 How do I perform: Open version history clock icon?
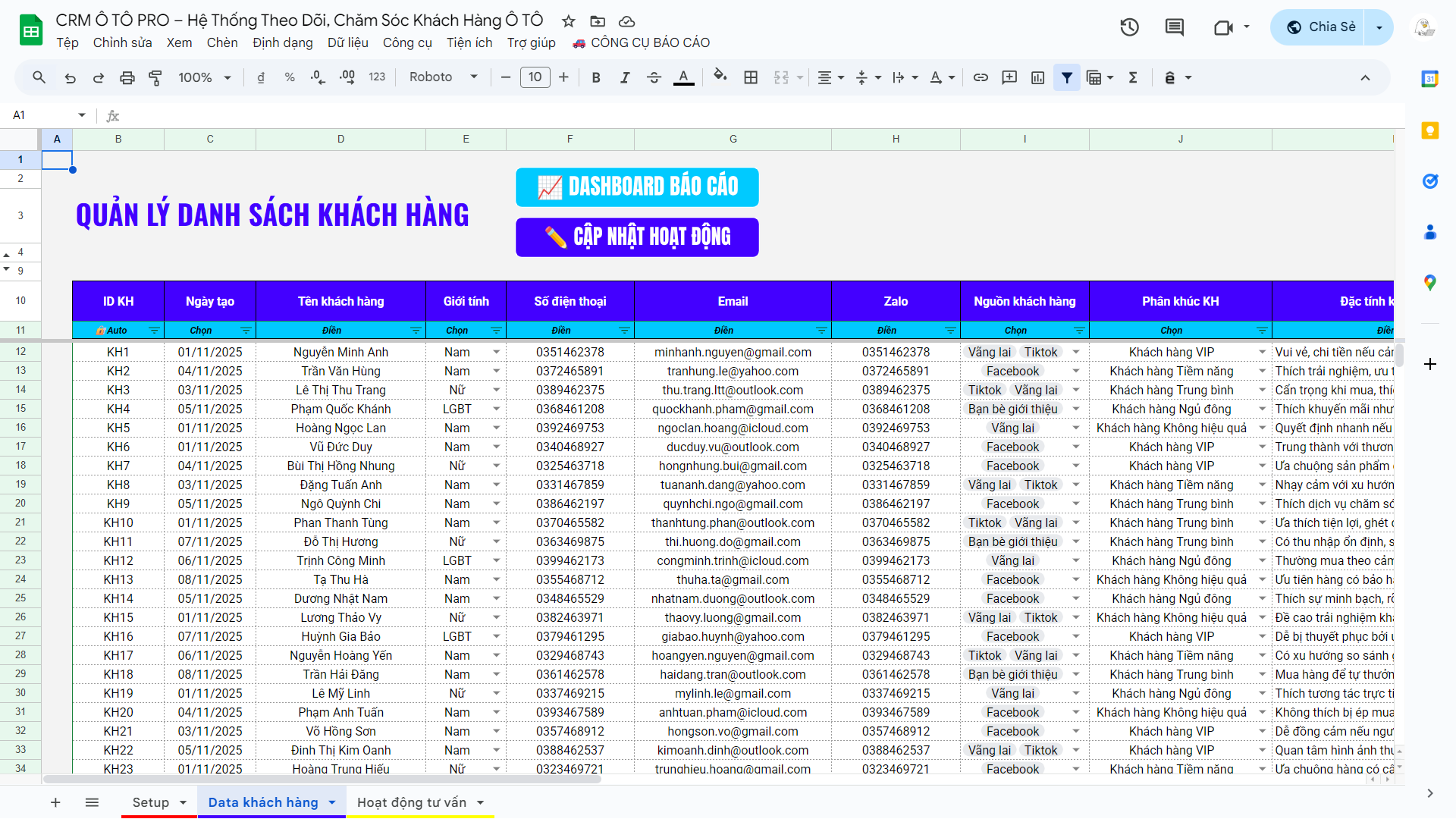pyautogui.click(x=1129, y=27)
